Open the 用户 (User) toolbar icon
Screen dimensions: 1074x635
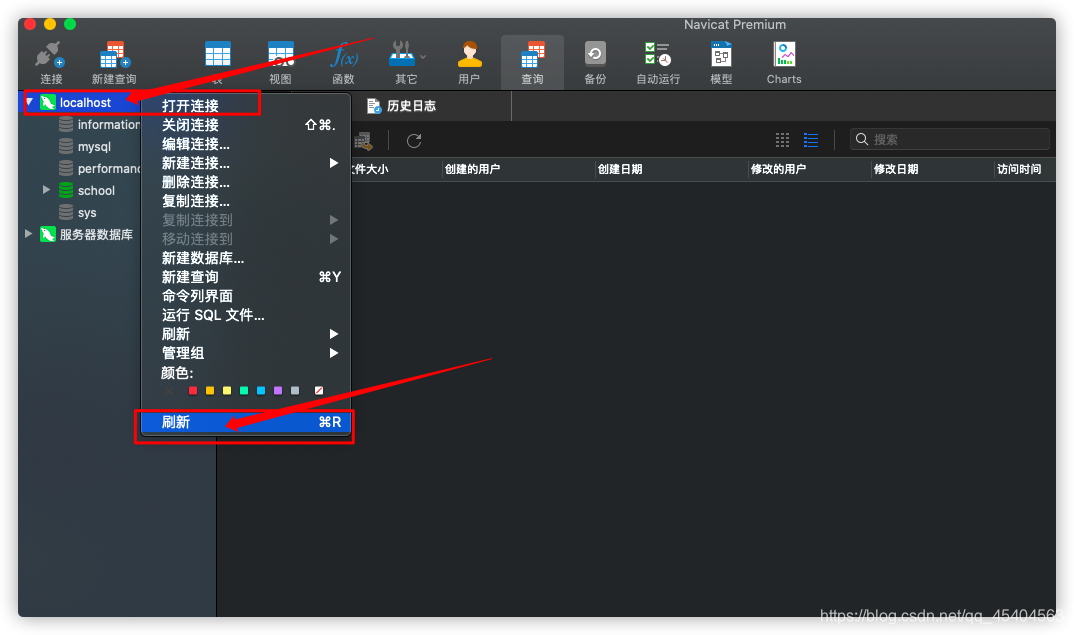469,62
